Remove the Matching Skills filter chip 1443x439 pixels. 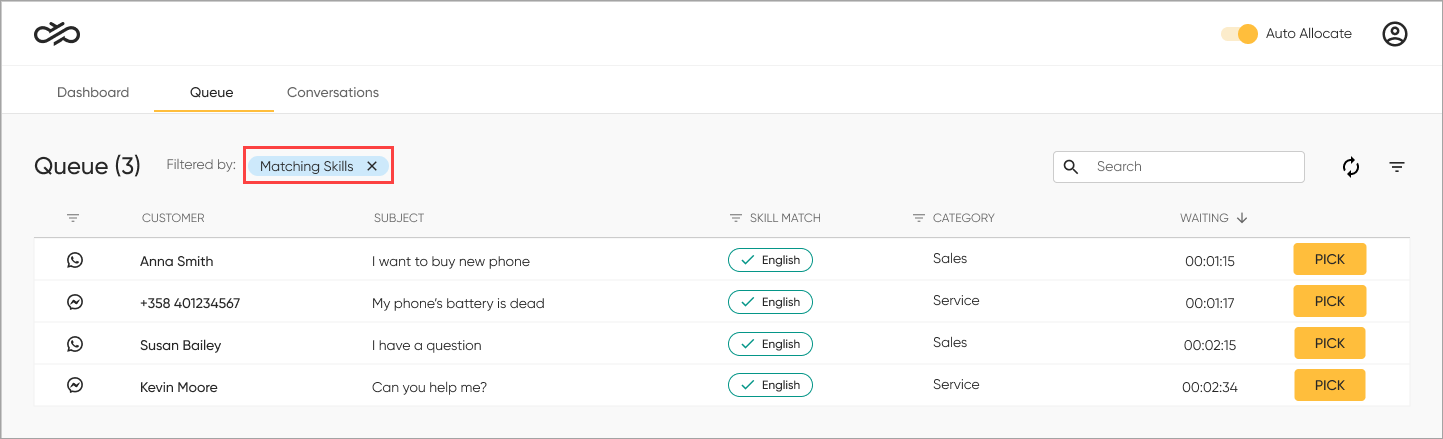pyautogui.click(x=372, y=166)
